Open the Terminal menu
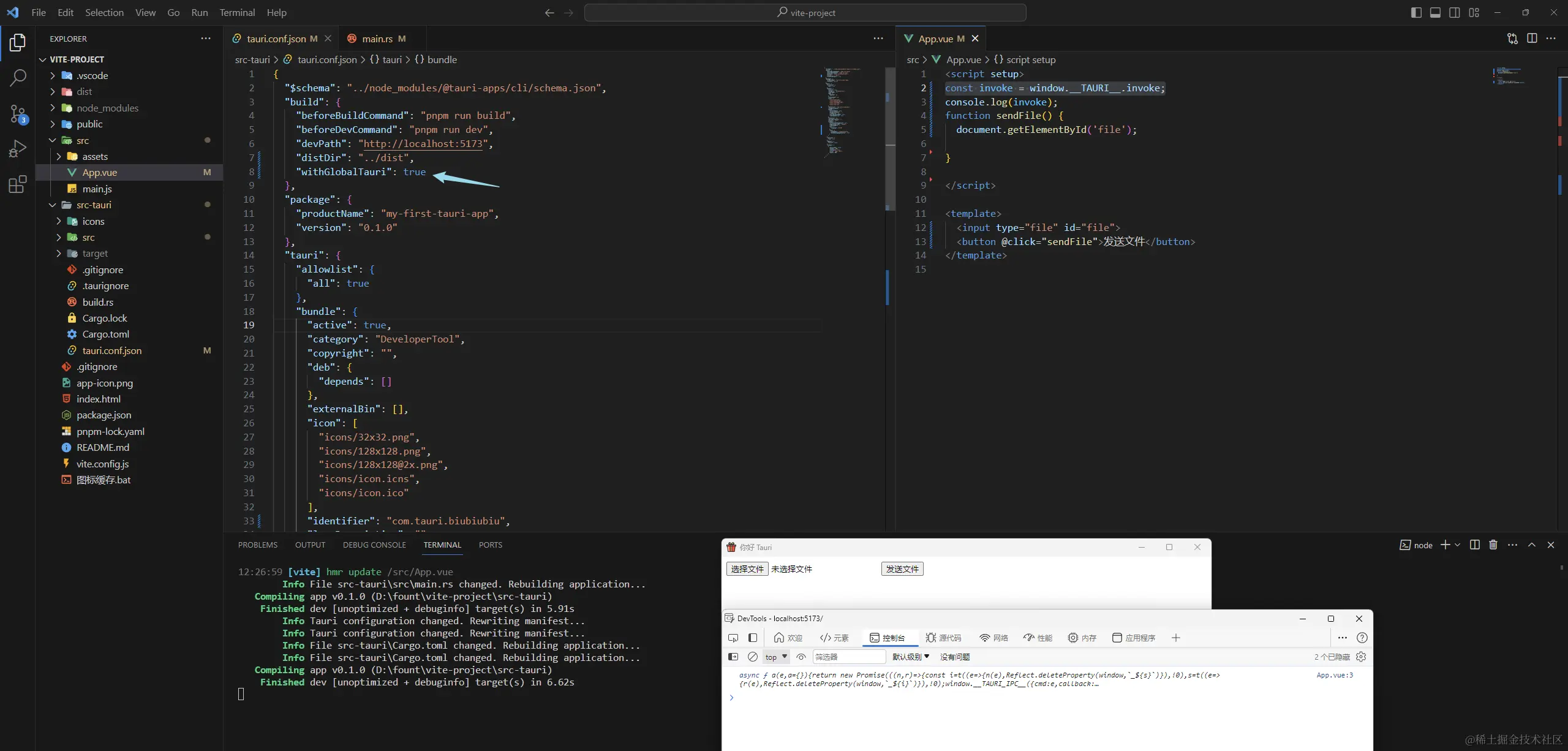The width and height of the screenshot is (1568, 751). [x=237, y=12]
